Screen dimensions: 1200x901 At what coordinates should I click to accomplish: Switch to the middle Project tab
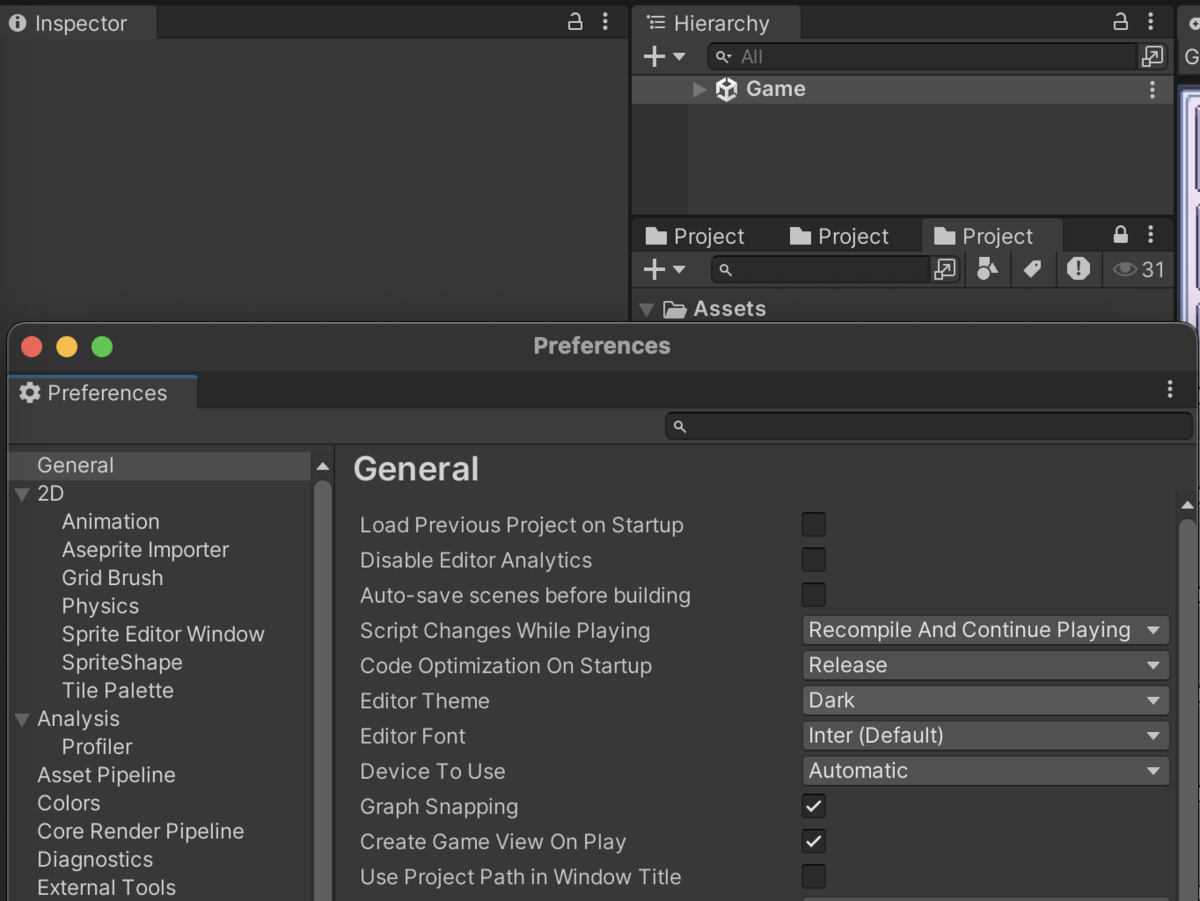click(842, 236)
